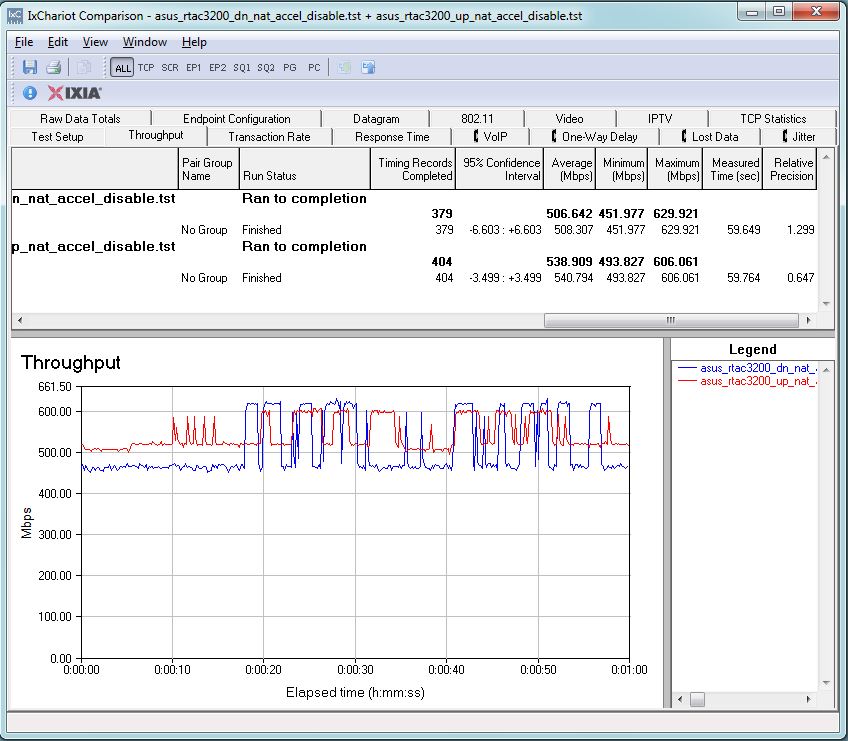Switch to the VoIP tab
Image resolution: width=848 pixels, height=741 pixels.
click(491, 137)
